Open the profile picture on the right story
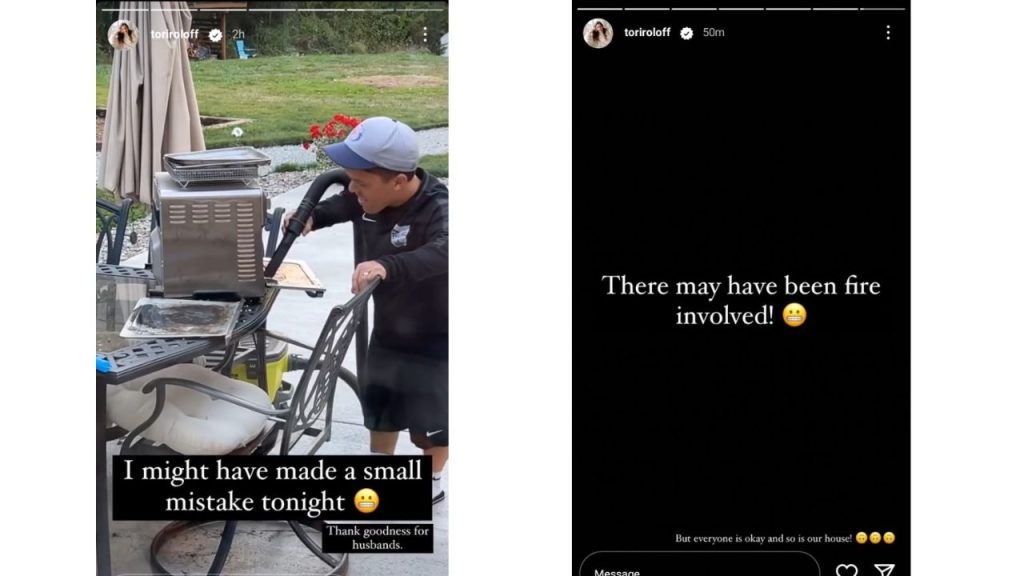This screenshot has height=576, width=1024. pyautogui.click(x=598, y=33)
